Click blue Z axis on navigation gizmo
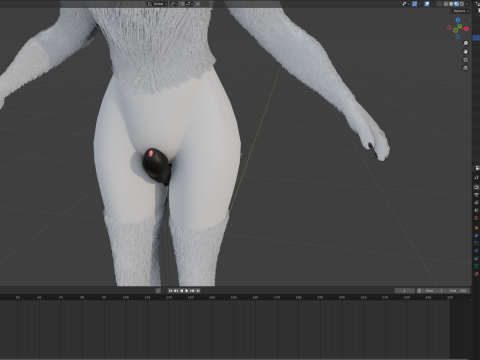Screen dimensions: 480x360 tap(458, 20)
